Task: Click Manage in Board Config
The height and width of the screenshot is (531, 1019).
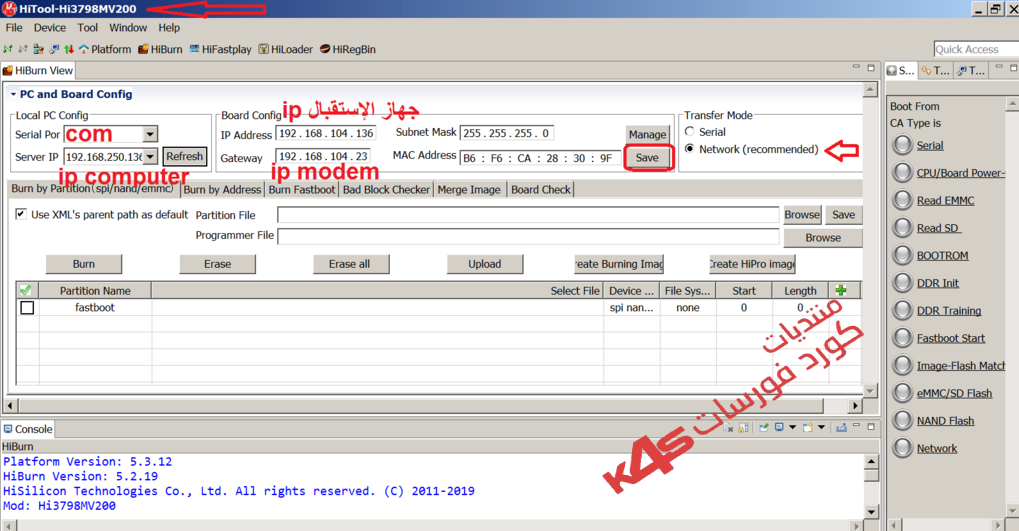Action: (x=647, y=134)
